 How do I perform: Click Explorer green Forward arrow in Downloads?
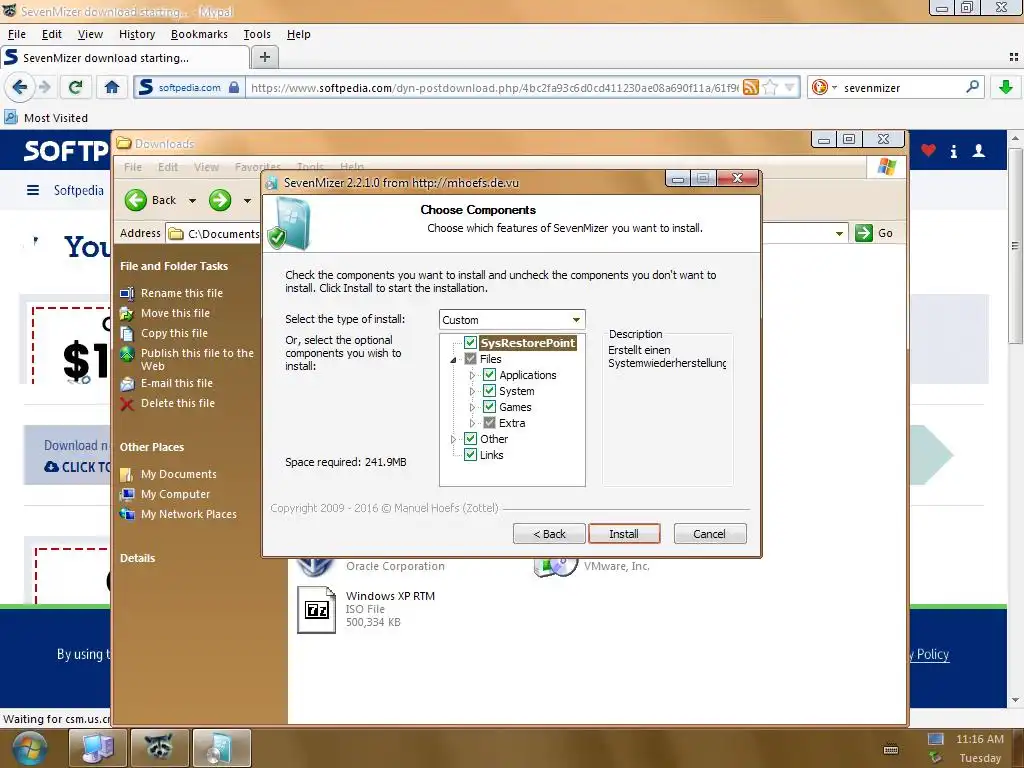[x=220, y=200]
